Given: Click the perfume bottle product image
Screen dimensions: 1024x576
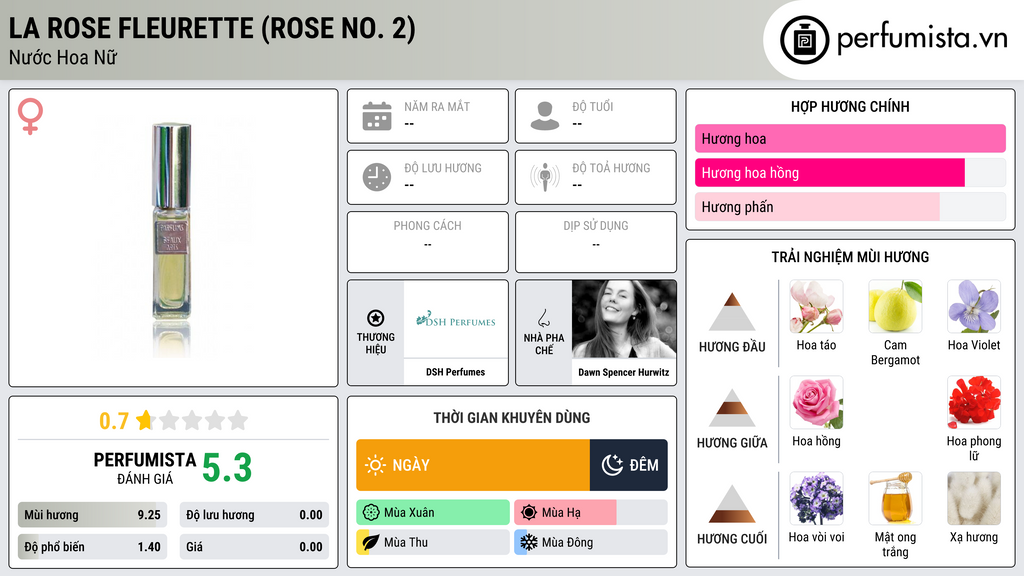Looking at the screenshot, I should [x=172, y=238].
